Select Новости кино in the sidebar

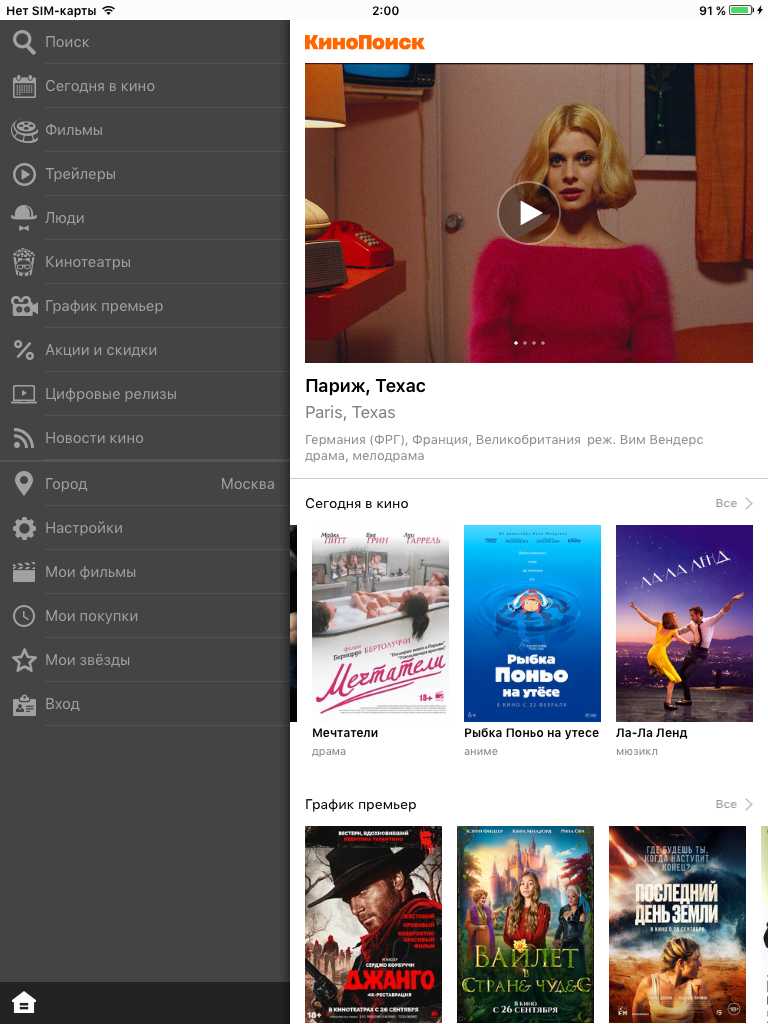pyautogui.click(x=144, y=438)
